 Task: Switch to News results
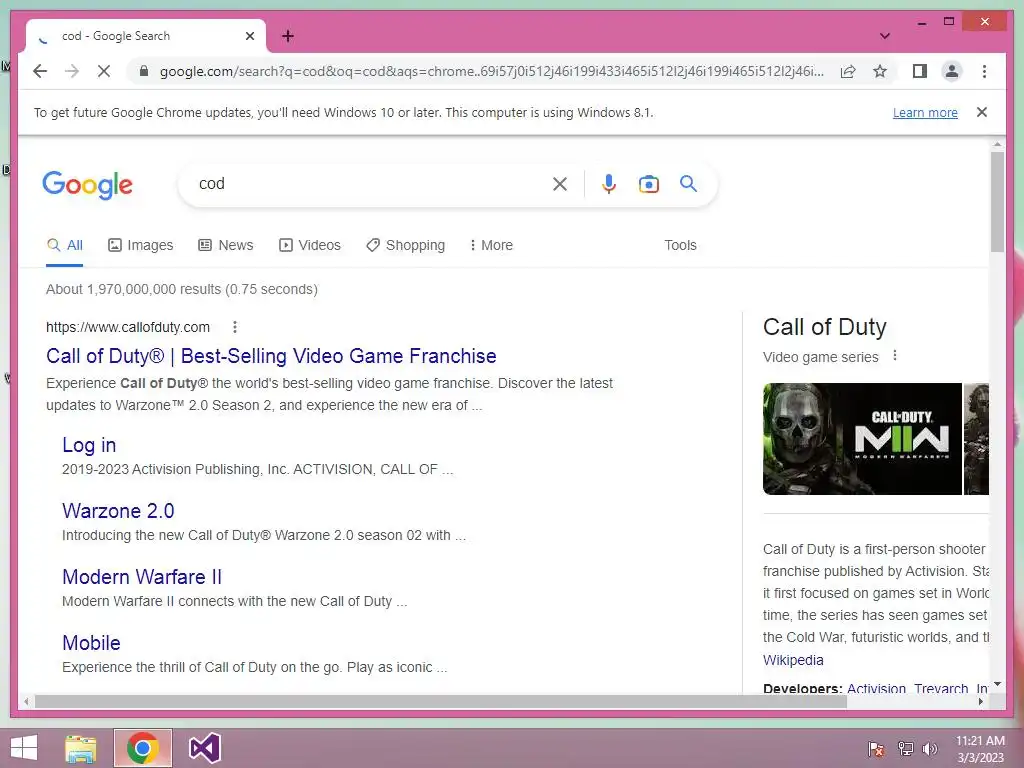tap(226, 246)
